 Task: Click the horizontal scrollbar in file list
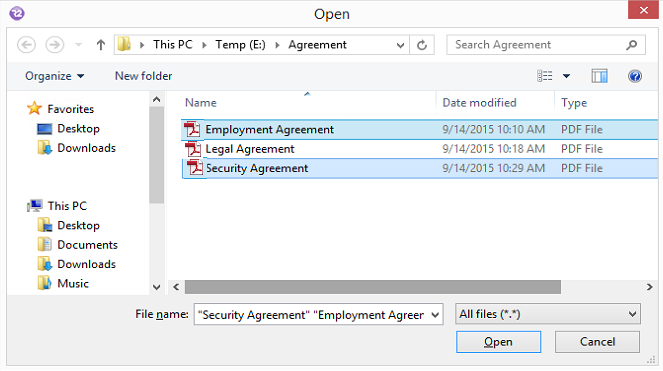(x=373, y=287)
